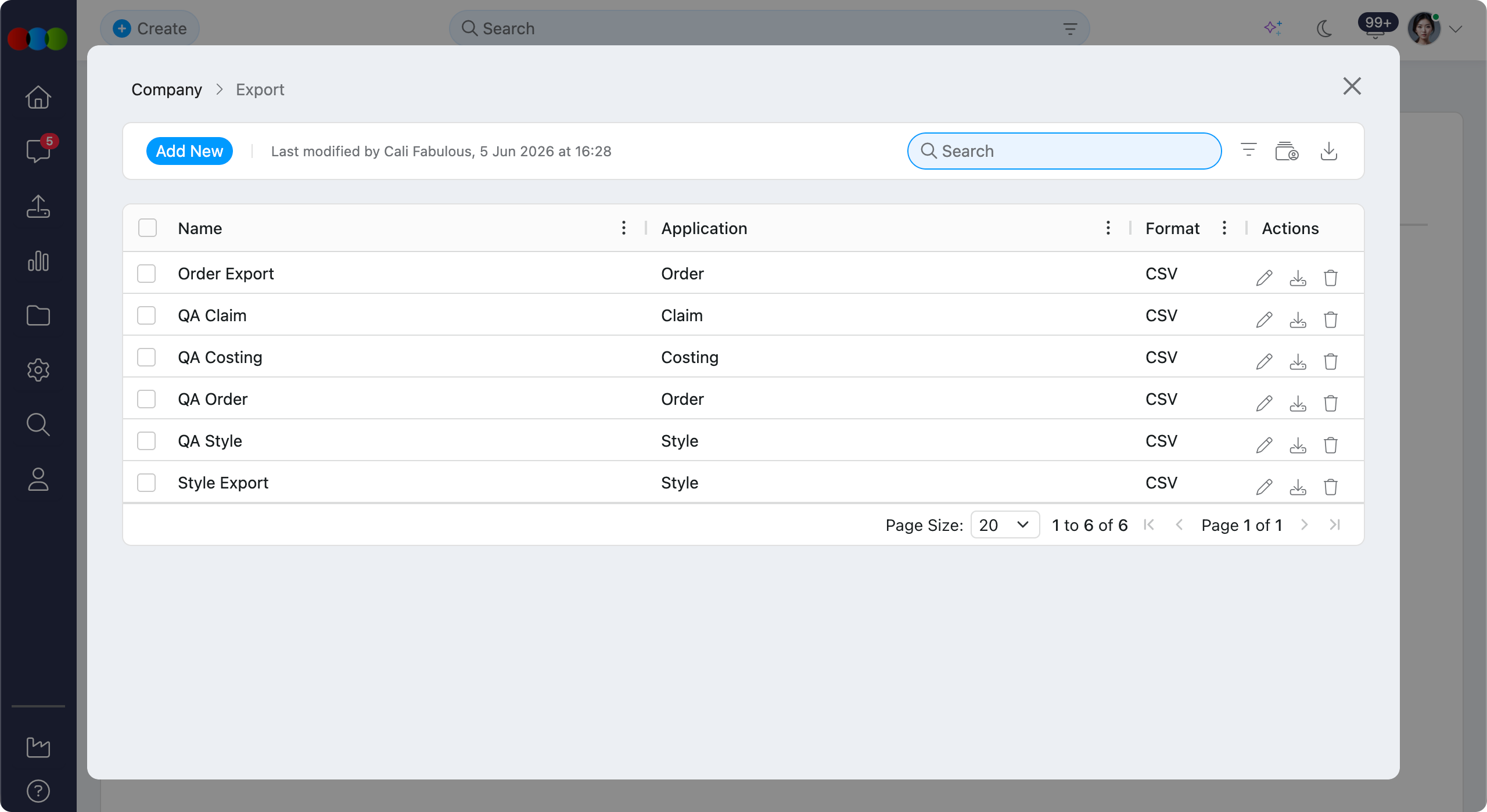Open the Name column options menu
The height and width of the screenshot is (812, 1487).
[624, 228]
